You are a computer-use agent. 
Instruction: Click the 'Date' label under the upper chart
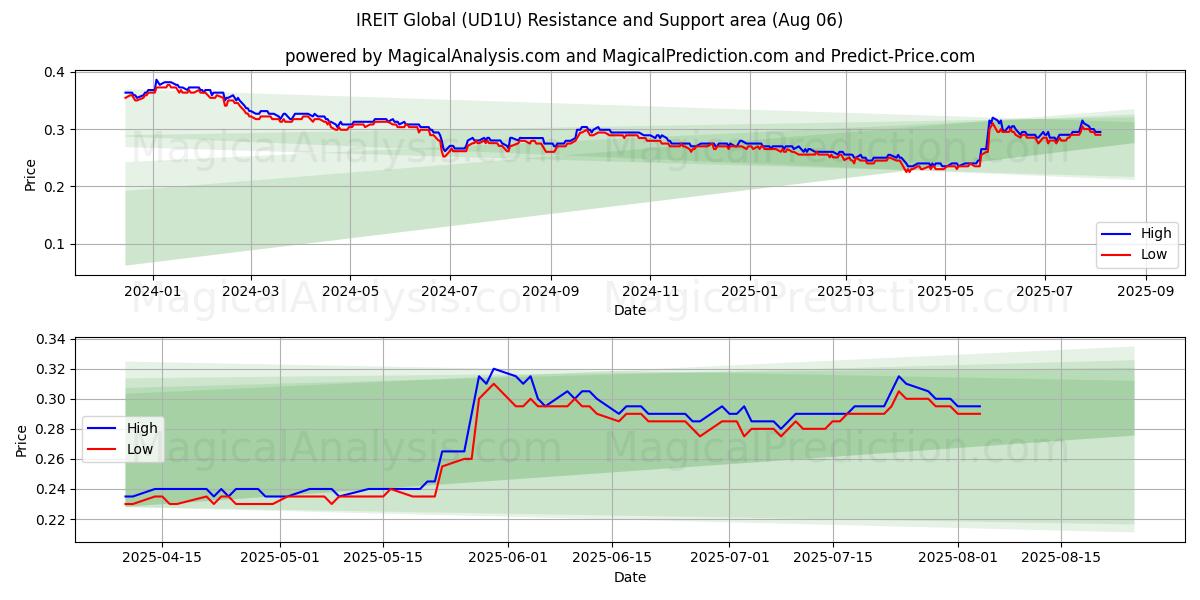click(630, 311)
